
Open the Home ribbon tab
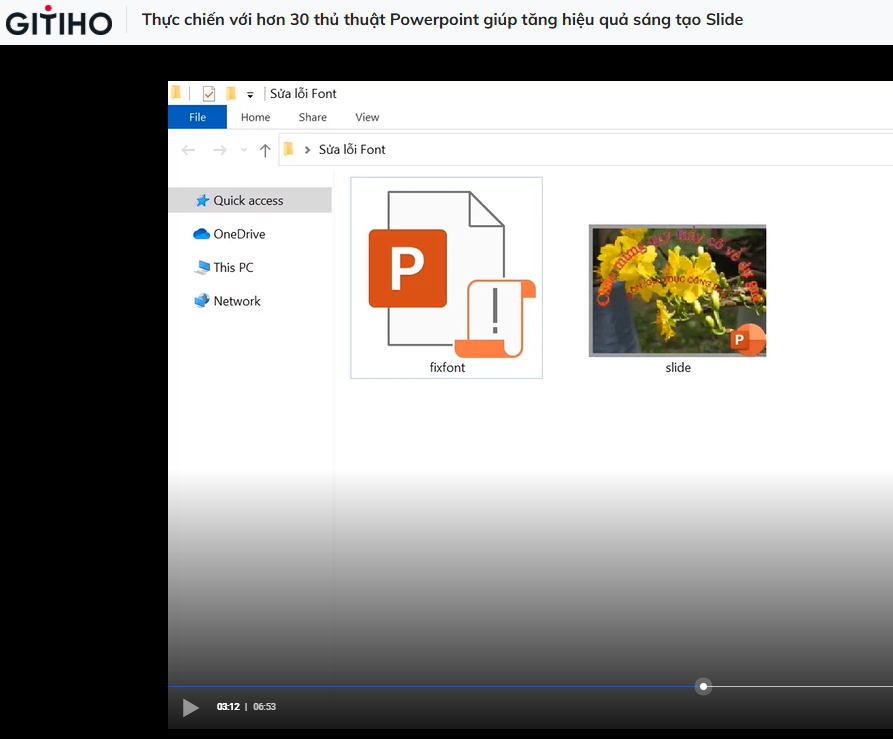(255, 117)
